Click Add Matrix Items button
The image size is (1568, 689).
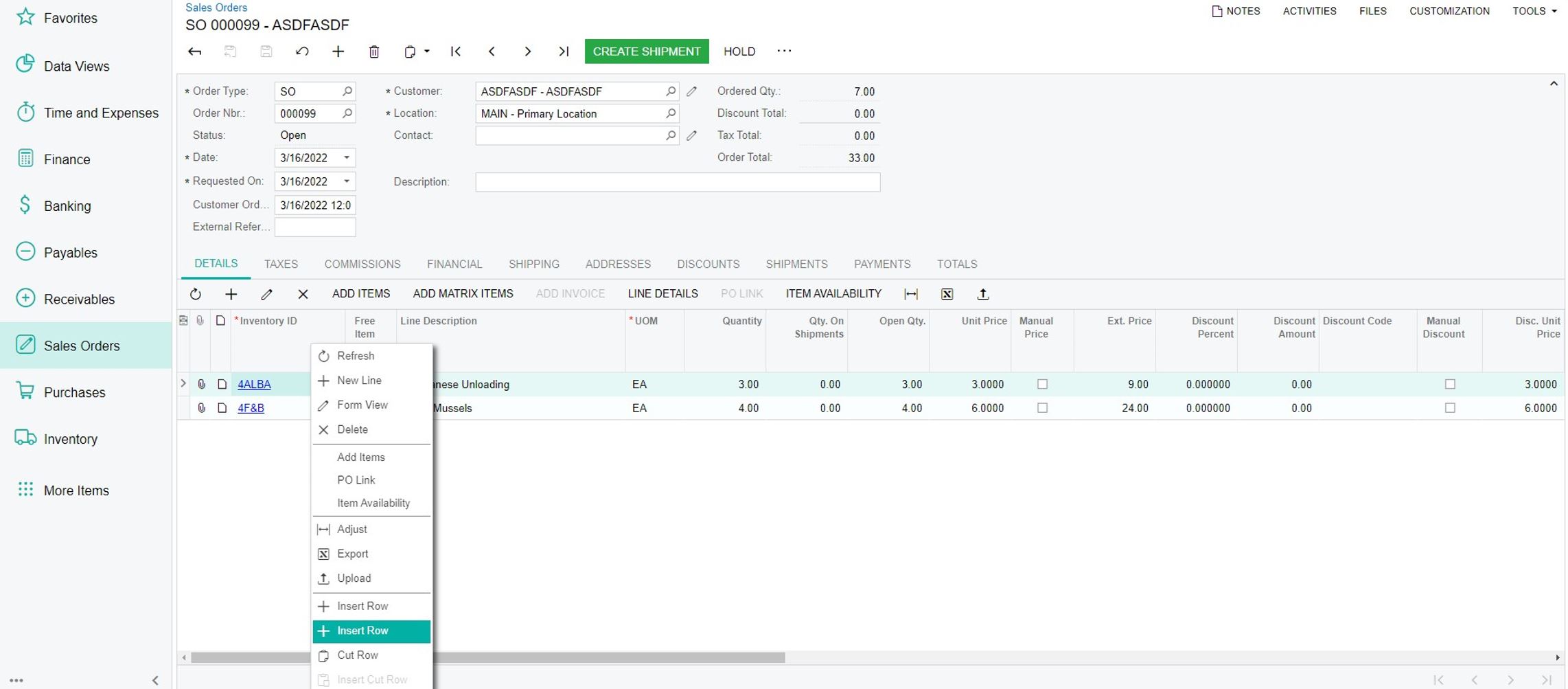[x=463, y=294]
